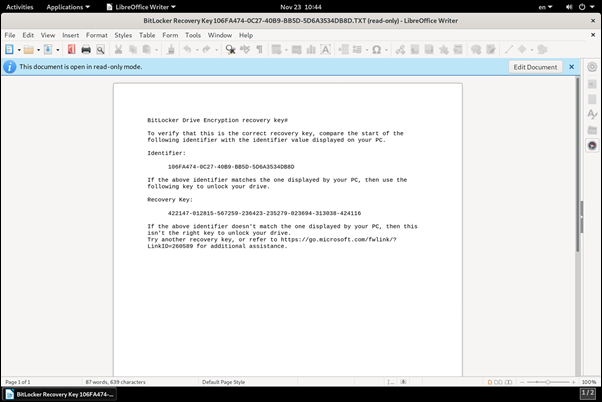Screen dimensions: 602x402
Task: Click the Insert Field icon
Action: [357, 50]
